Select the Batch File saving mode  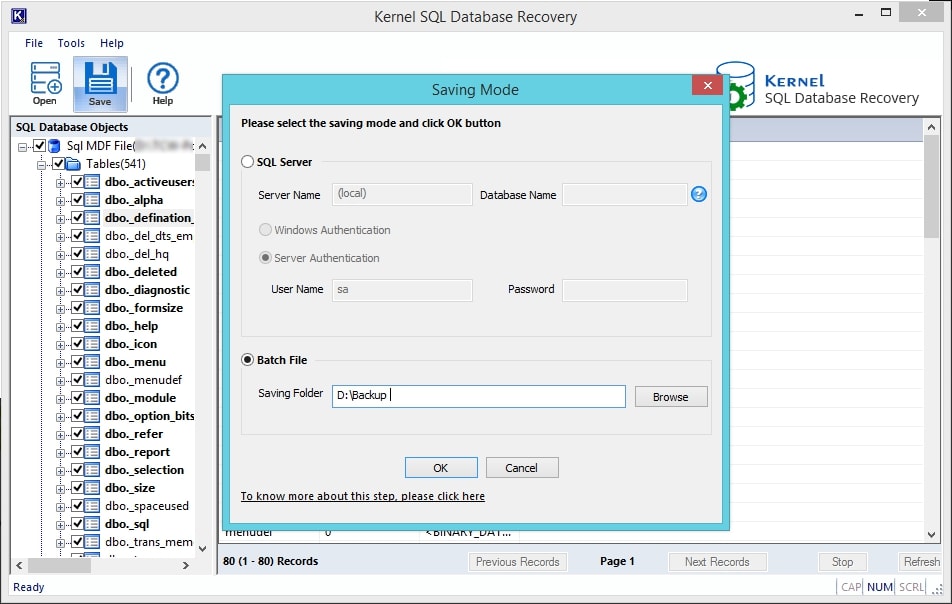pyautogui.click(x=248, y=360)
